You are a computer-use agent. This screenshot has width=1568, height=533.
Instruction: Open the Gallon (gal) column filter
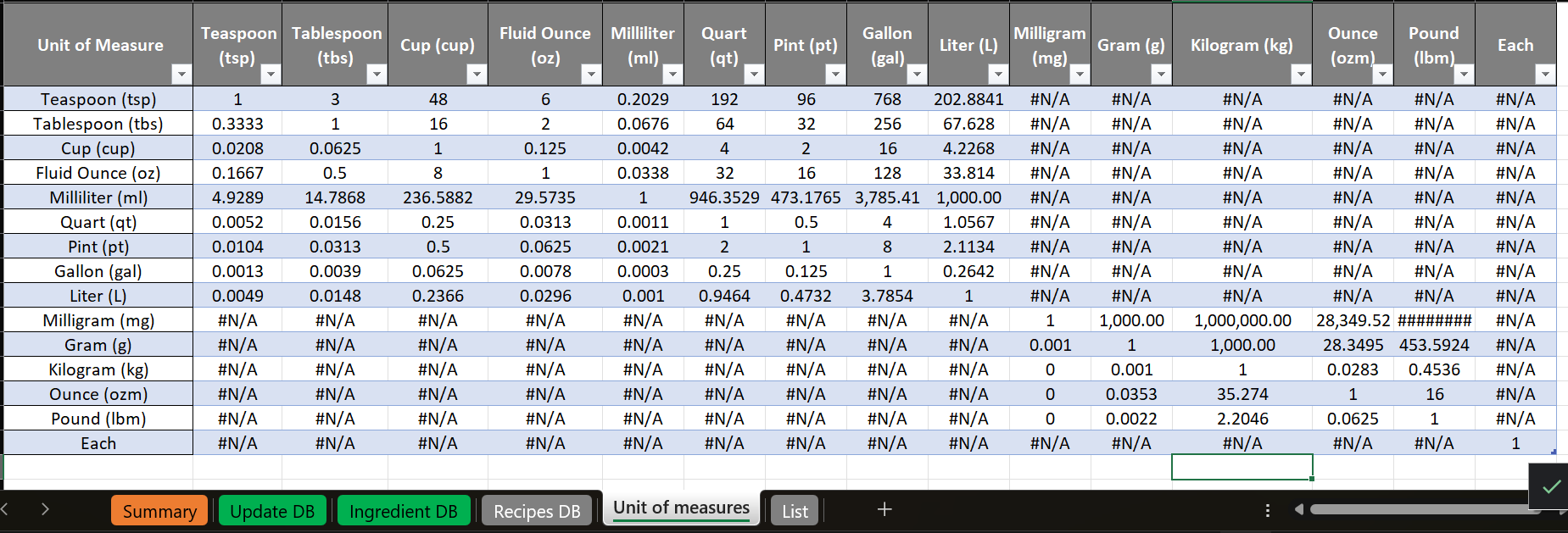coord(917,75)
